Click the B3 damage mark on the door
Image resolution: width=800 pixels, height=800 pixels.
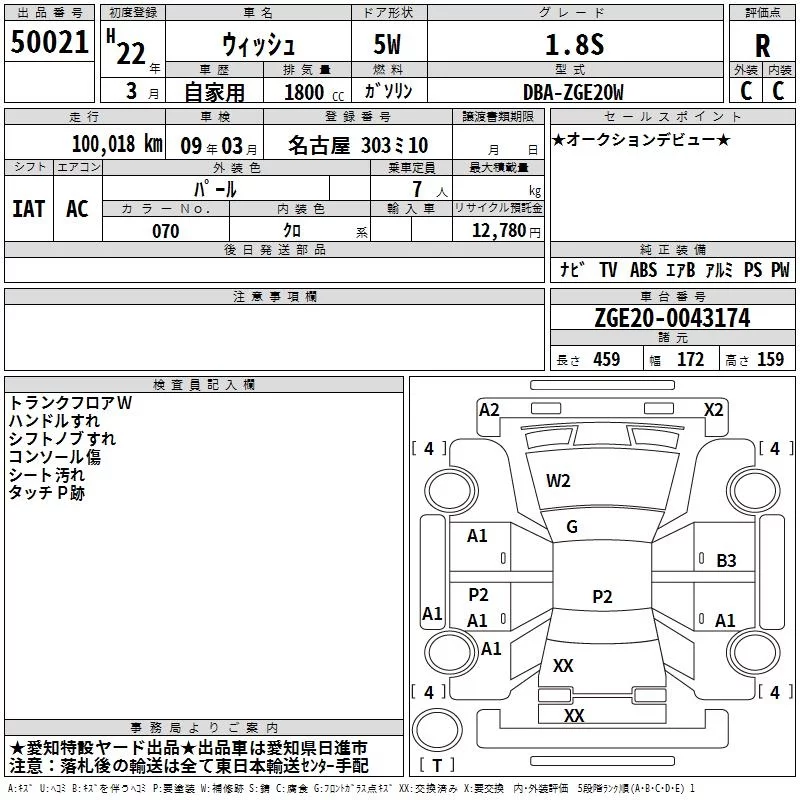(727, 561)
